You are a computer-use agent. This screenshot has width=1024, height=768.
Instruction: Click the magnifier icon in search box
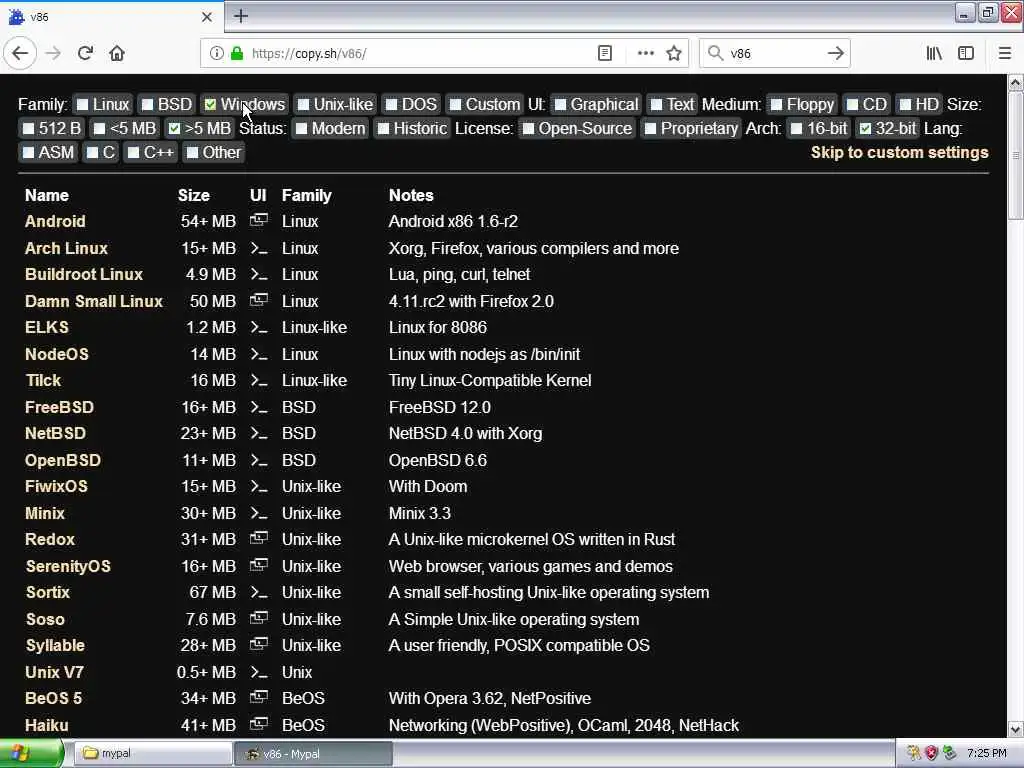(715, 53)
